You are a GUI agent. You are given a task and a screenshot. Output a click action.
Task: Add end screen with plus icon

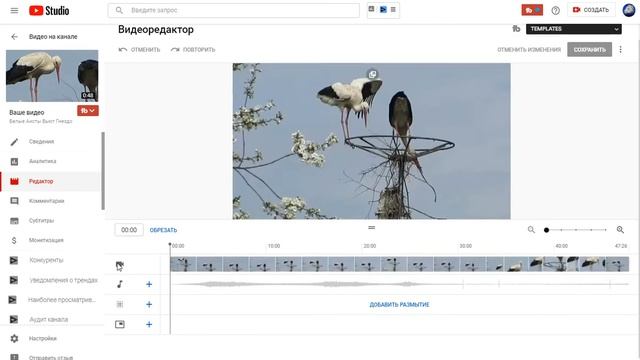[149, 324]
